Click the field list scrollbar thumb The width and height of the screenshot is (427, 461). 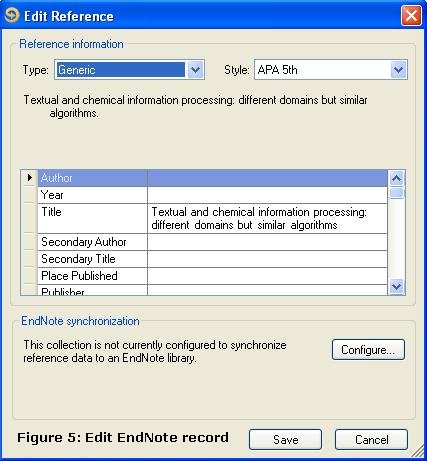tap(396, 193)
